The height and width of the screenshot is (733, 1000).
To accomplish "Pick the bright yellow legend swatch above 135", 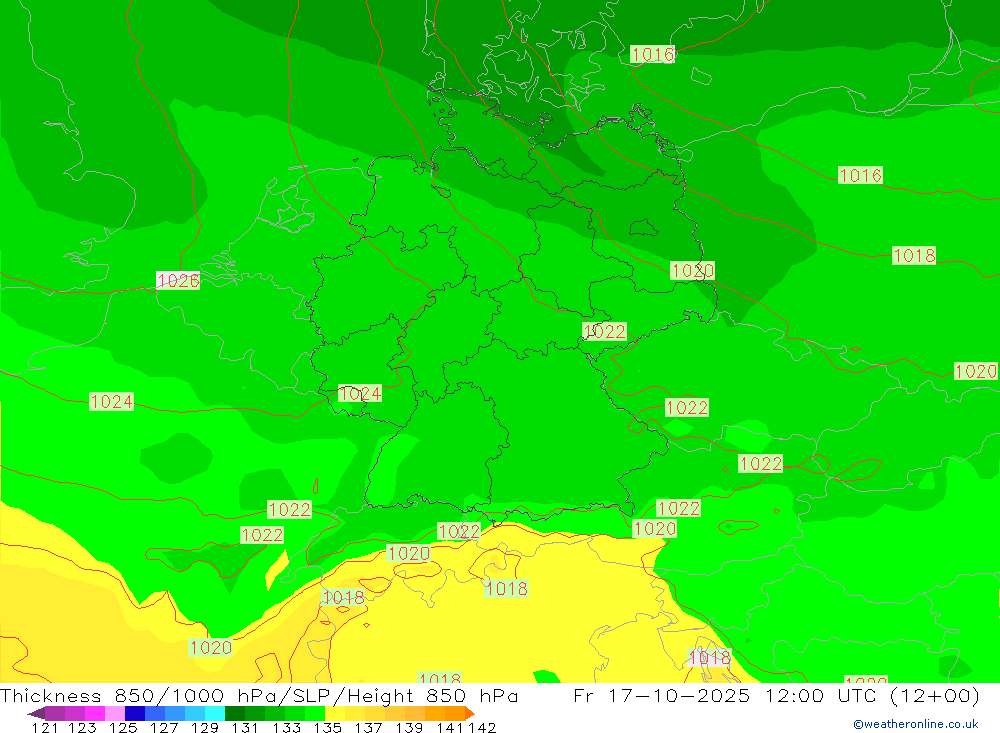I will coord(335,713).
